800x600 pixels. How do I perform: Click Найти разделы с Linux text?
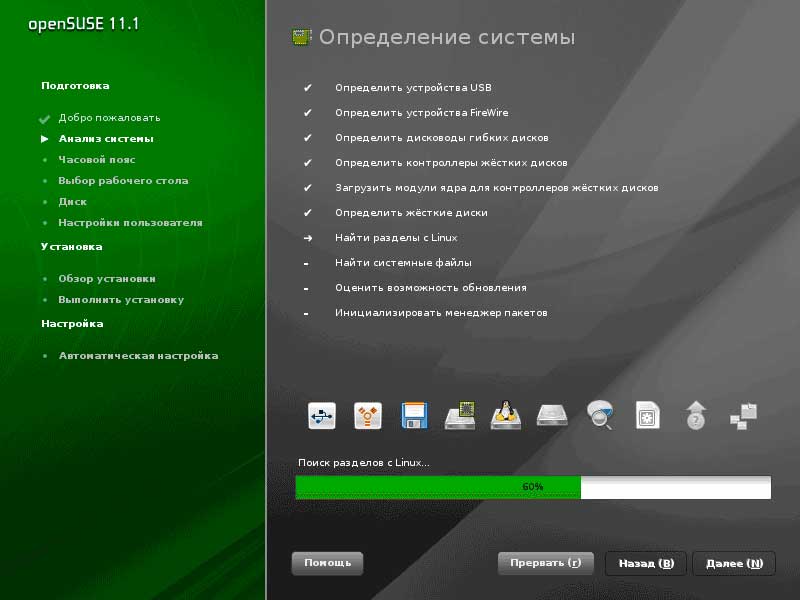tap(396, 238)
